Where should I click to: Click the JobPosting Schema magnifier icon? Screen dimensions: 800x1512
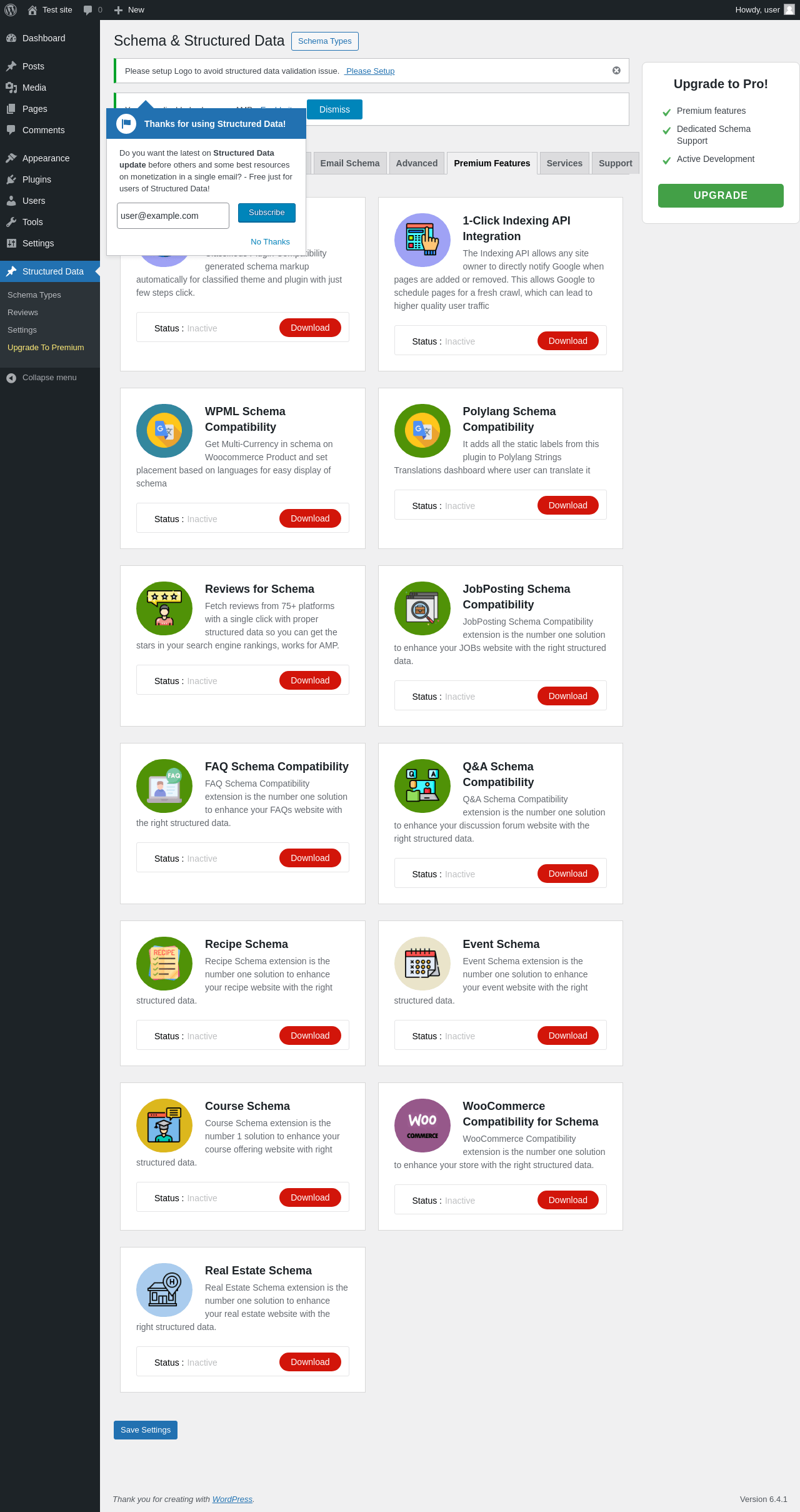point(422,608)
